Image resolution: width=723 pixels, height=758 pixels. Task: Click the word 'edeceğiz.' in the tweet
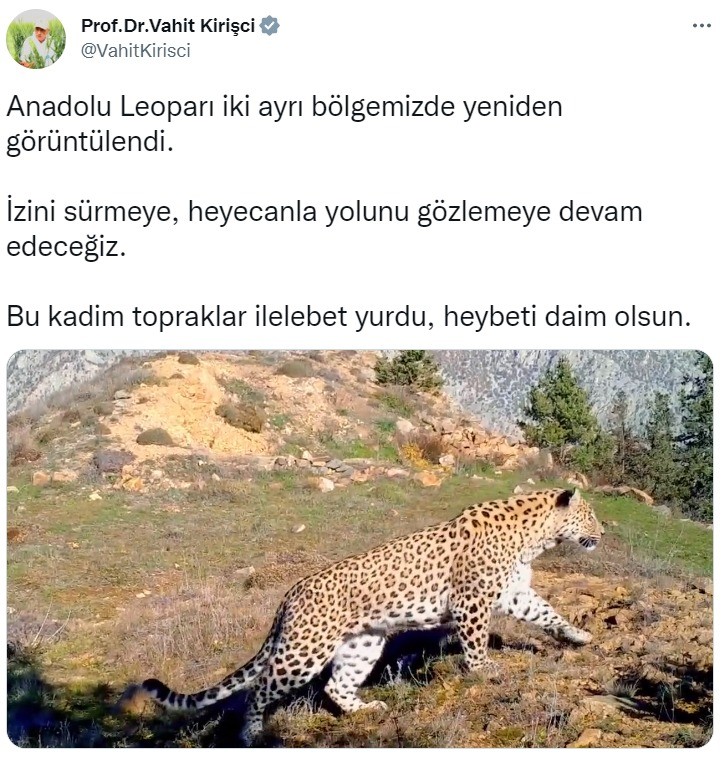point(66,248)
